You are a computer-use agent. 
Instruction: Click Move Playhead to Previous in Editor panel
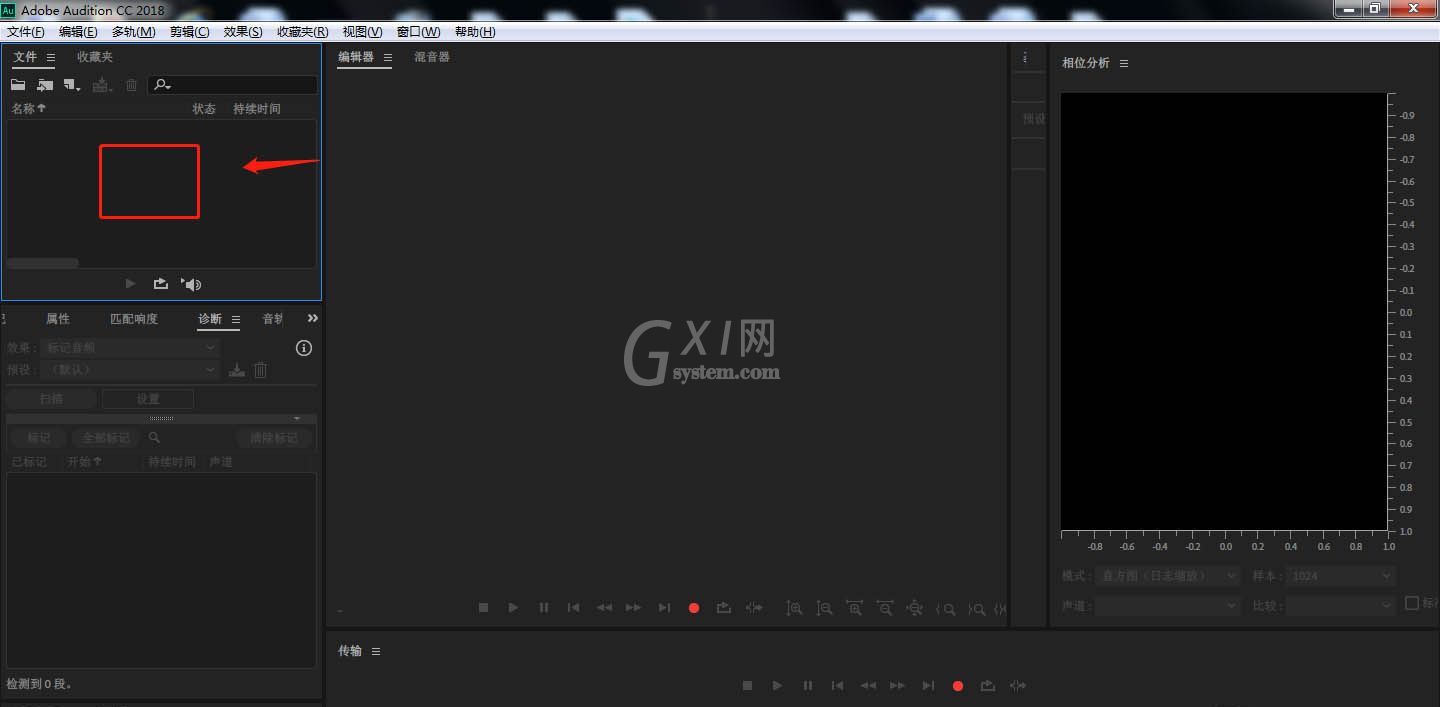pos(573,607)
